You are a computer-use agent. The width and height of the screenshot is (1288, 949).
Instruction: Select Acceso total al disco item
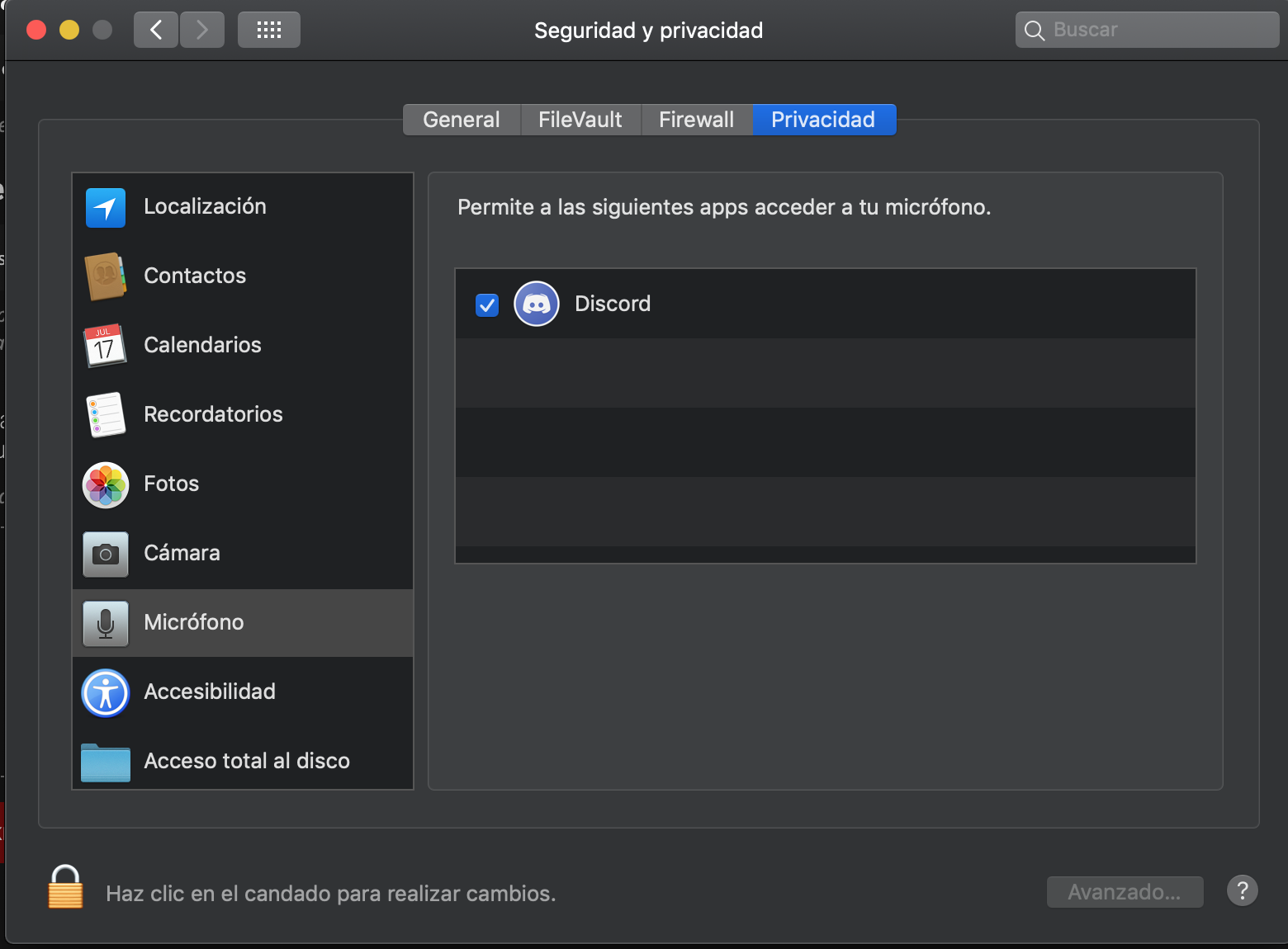(x=246, y=761)
